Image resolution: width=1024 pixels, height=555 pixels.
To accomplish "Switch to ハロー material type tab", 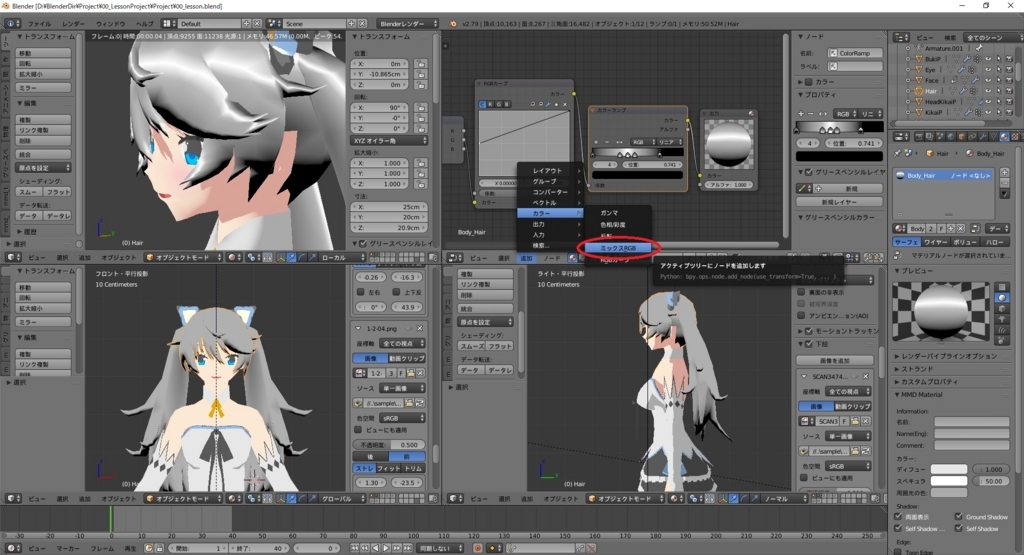I will 995,242.
